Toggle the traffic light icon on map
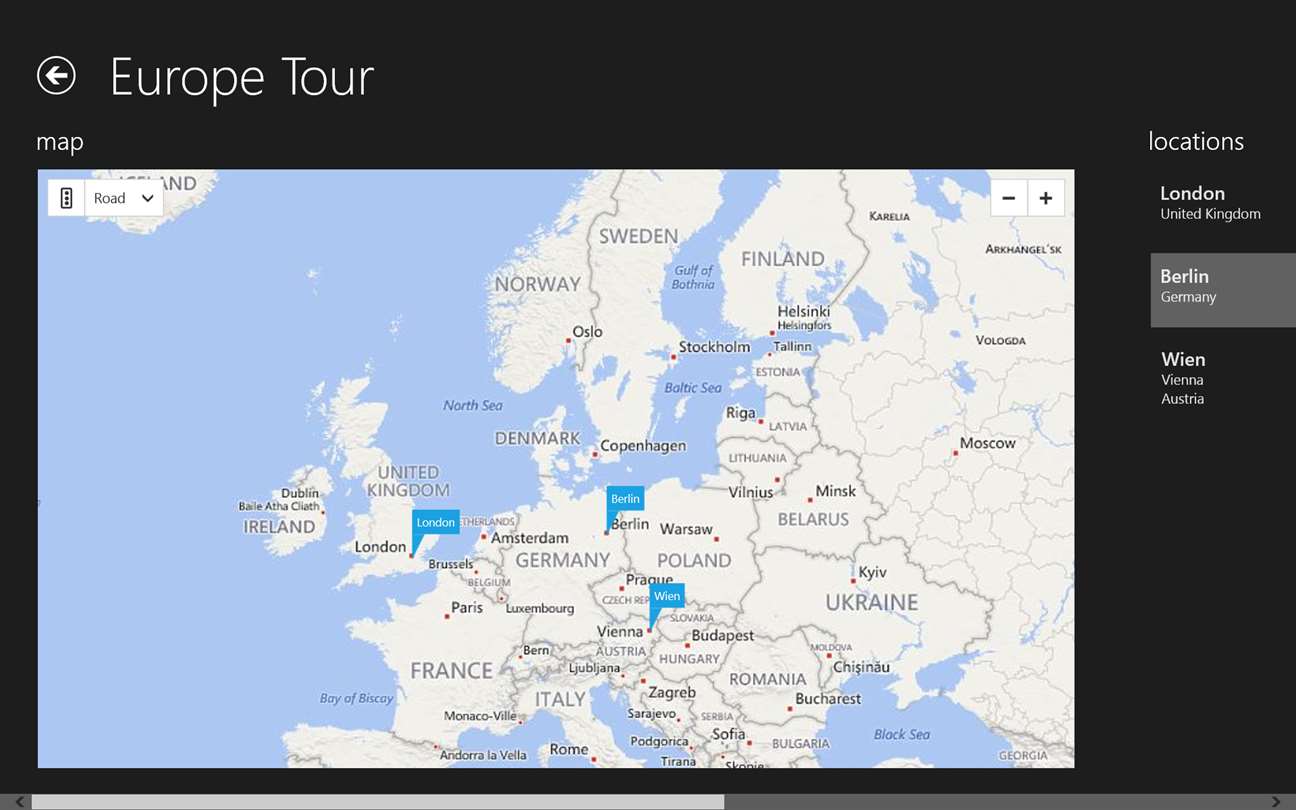1296x810 pixels. [66, 198]
